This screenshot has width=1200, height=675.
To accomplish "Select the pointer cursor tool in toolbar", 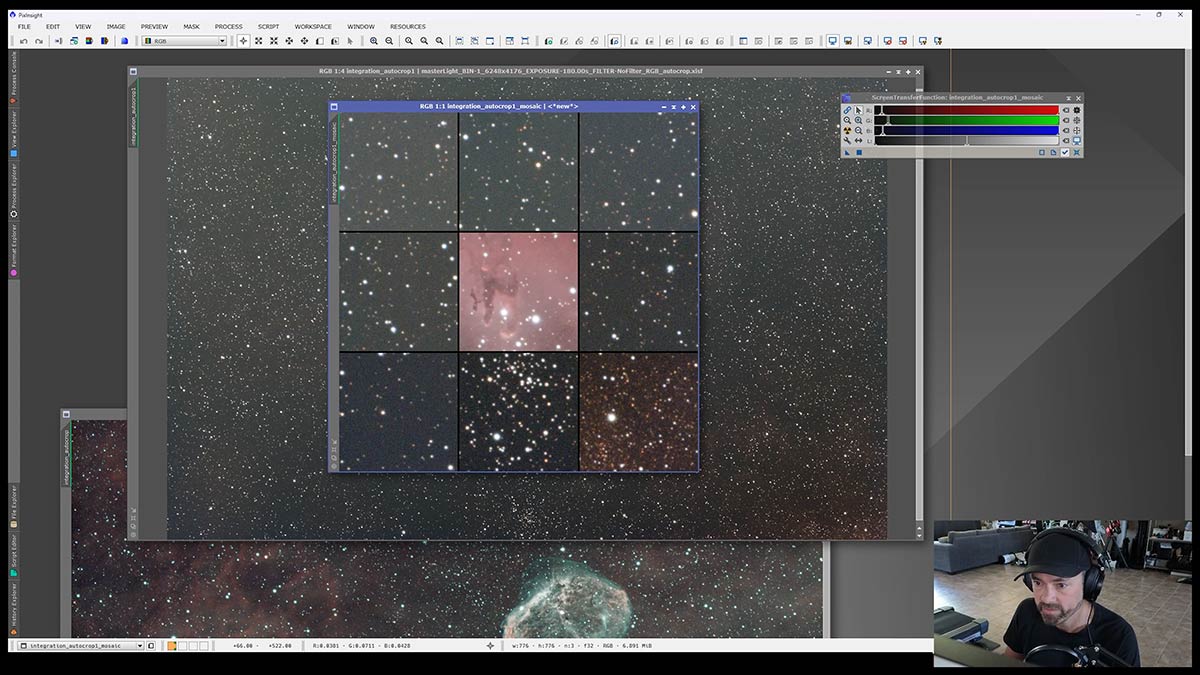I will pyautogui.click(x=350, y=41).
